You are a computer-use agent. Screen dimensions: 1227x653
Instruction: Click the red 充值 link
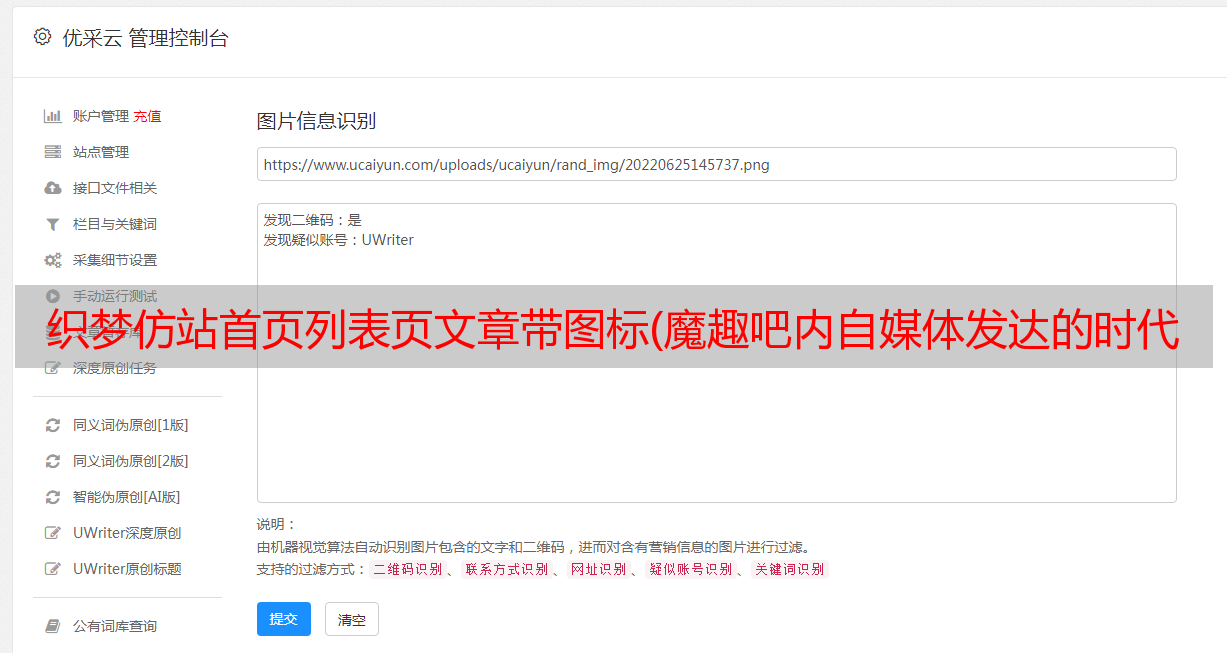[147, 116]
